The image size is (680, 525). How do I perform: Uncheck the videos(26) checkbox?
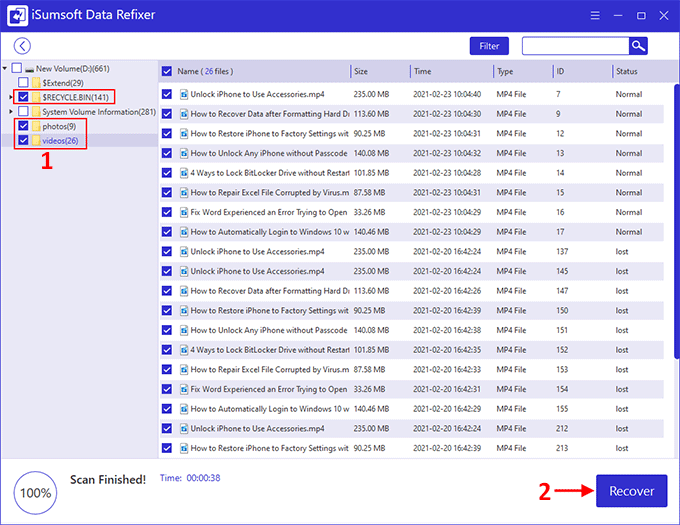pos(23,140)
